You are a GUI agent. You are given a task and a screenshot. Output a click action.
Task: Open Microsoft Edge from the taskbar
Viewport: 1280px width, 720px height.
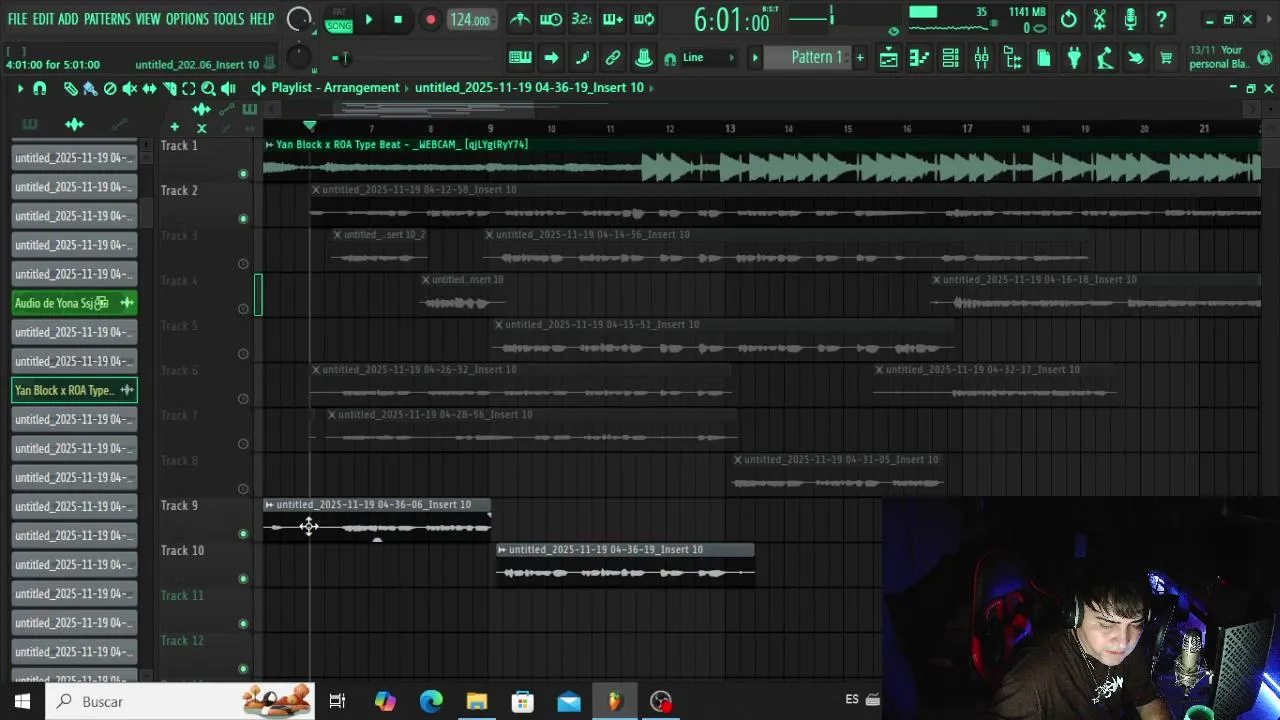pos(431,701)
